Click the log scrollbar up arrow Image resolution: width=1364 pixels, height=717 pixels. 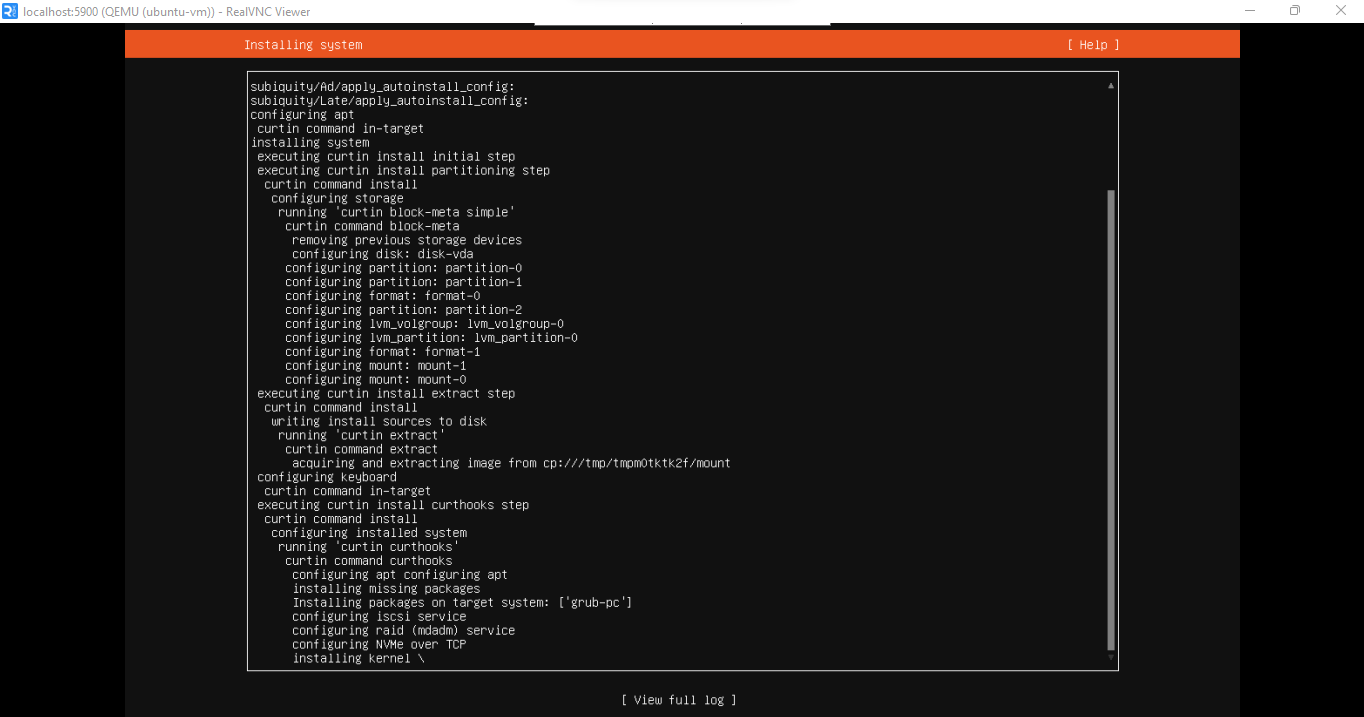tap(1111, 86)
